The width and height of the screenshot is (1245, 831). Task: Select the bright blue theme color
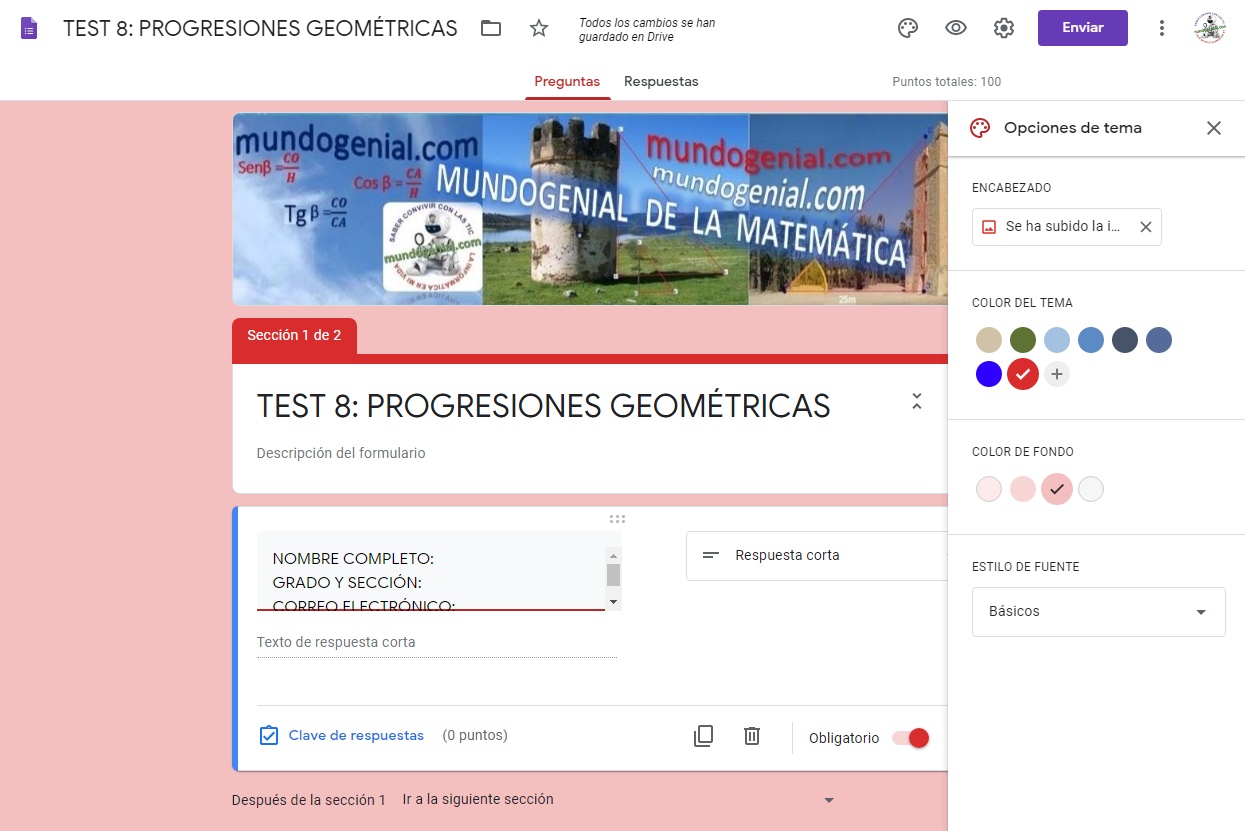(x=989, y=375)
